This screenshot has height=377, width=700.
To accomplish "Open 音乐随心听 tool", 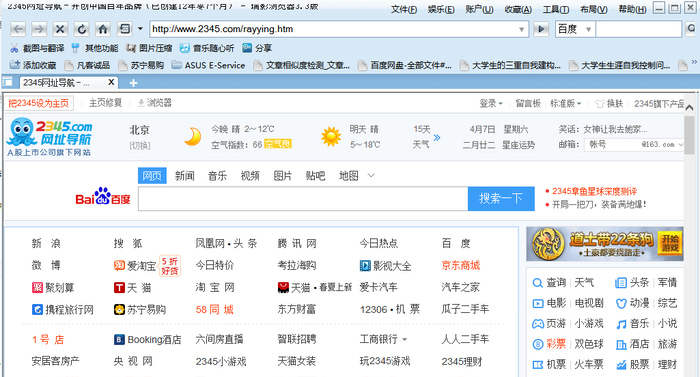I will (x=207, y=48).
